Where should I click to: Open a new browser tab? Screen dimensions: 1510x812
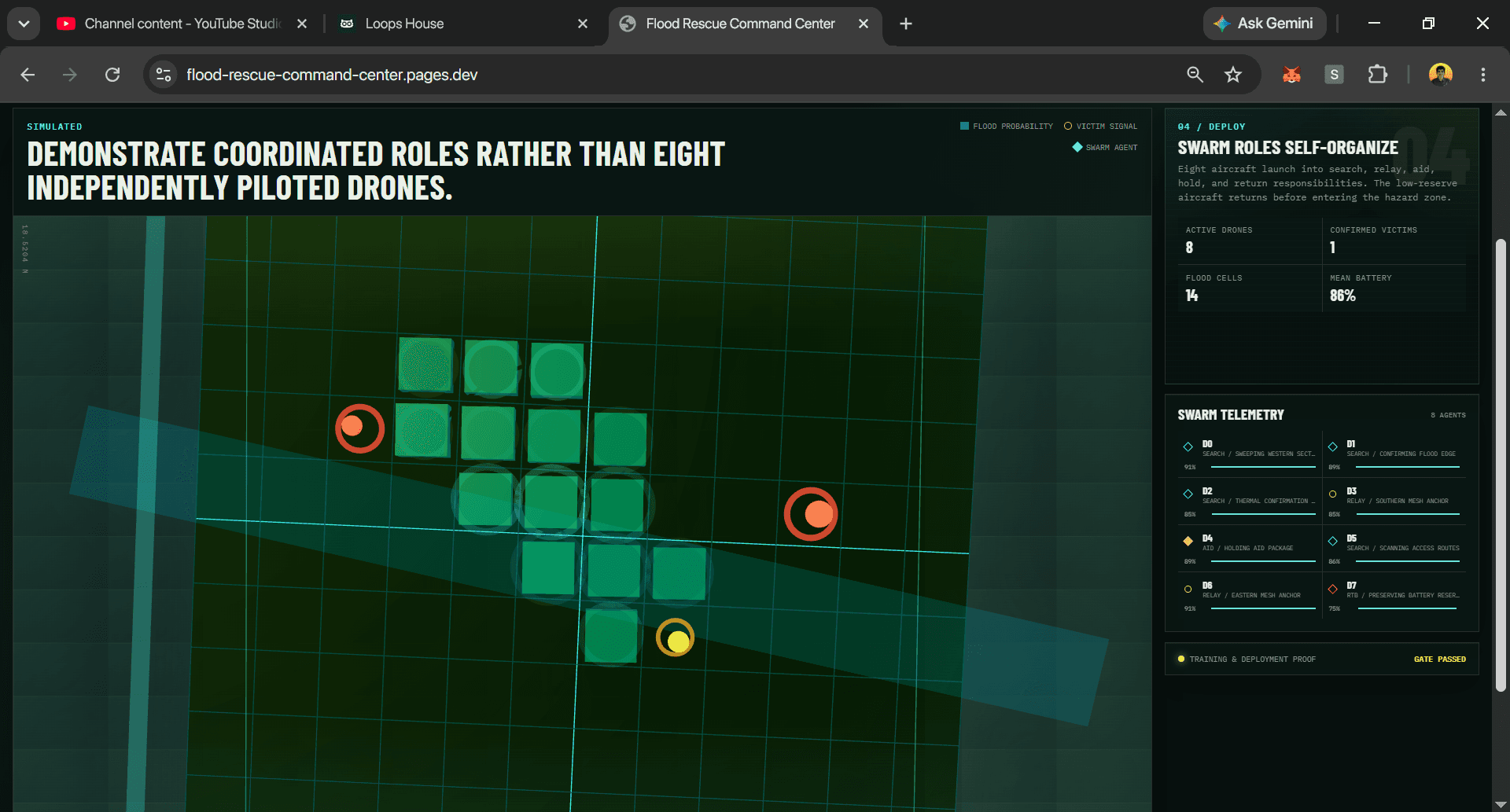(906, 24)
